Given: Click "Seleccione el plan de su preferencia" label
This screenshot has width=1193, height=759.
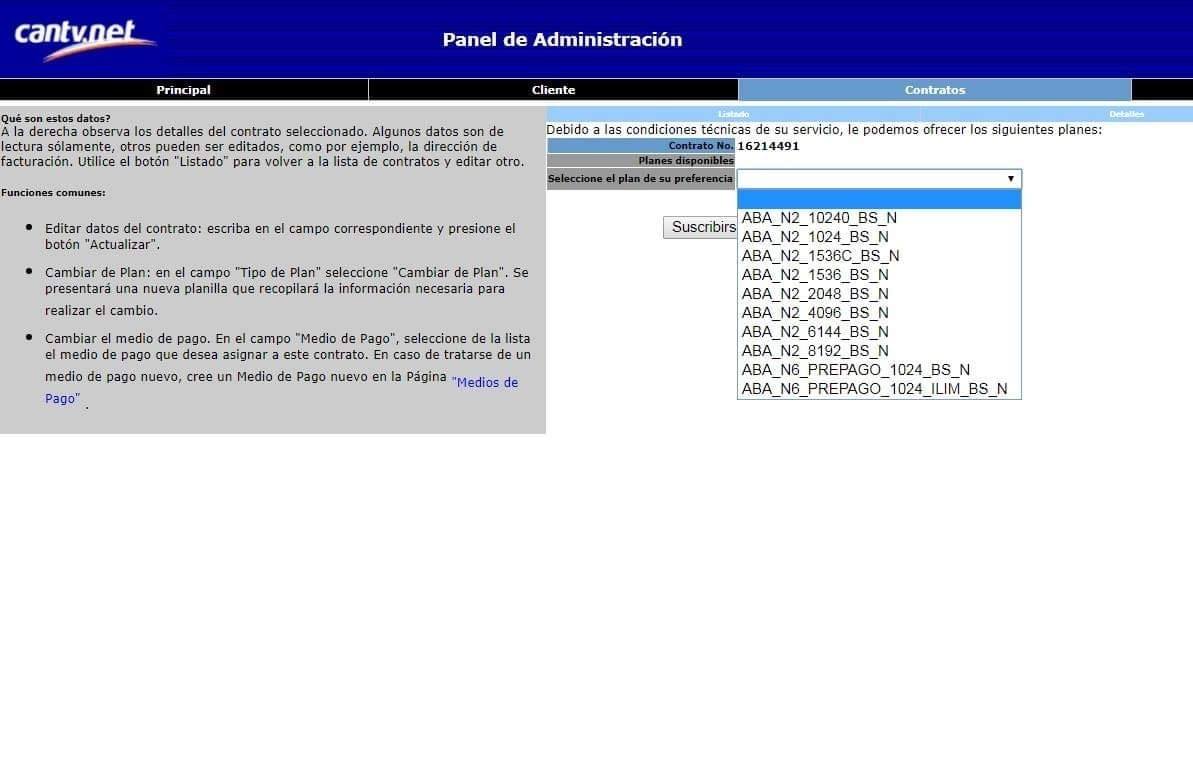Looking at the screenshot, I should [x=640, y=179].
